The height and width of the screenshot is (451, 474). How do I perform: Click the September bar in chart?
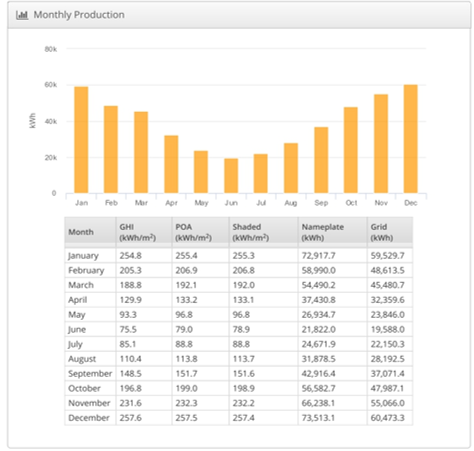click(x=321, y=160)
